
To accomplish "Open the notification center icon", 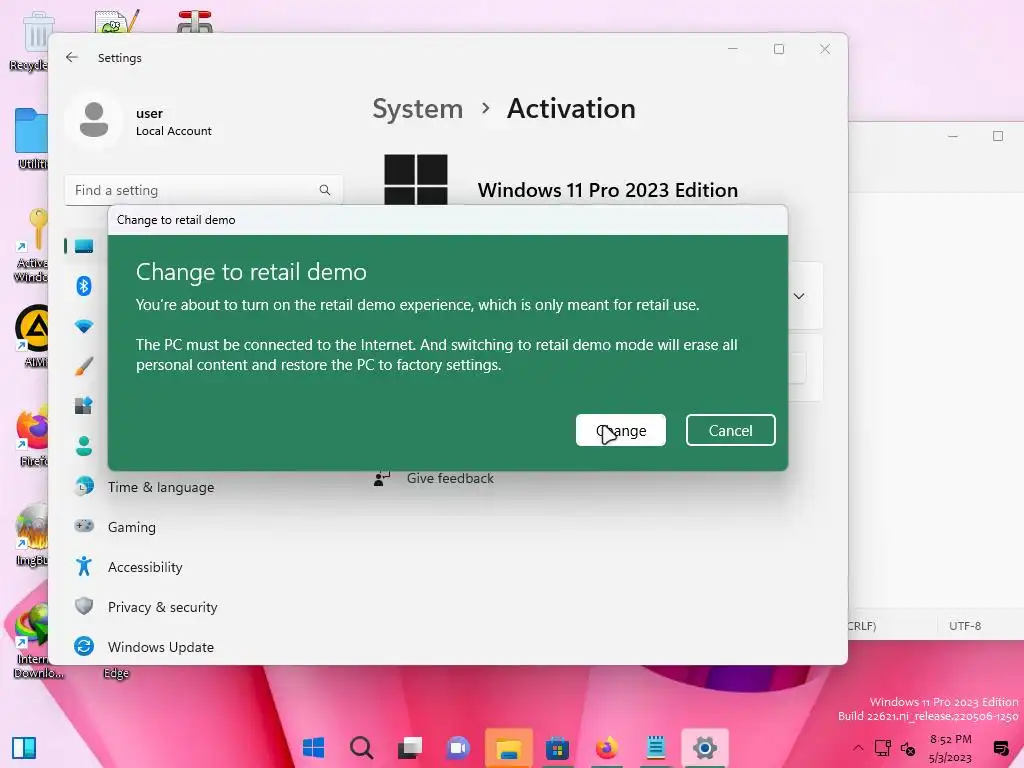I will pyautogui.click(x=1000, y=748).
